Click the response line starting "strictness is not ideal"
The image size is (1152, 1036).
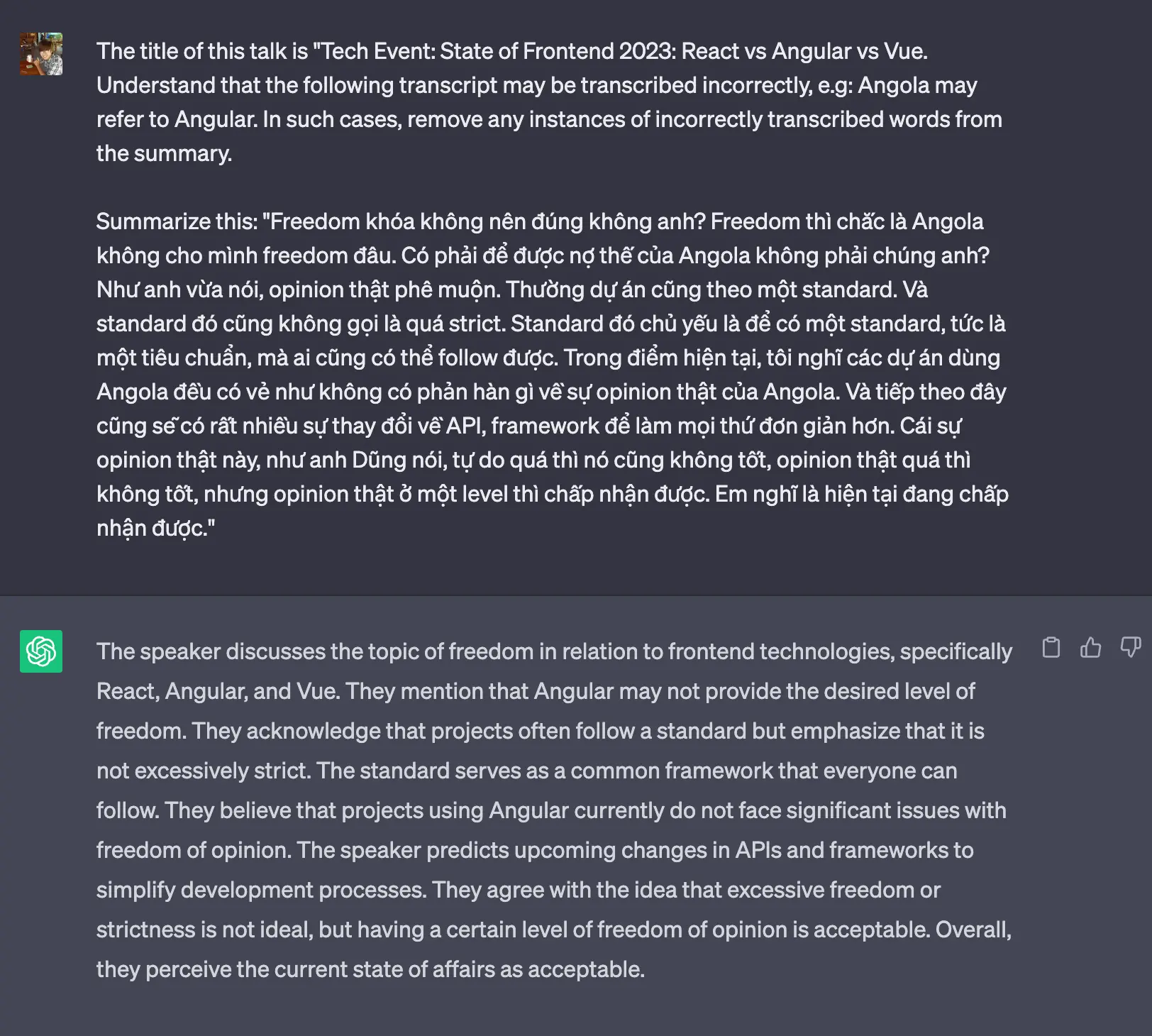[554, 930]
